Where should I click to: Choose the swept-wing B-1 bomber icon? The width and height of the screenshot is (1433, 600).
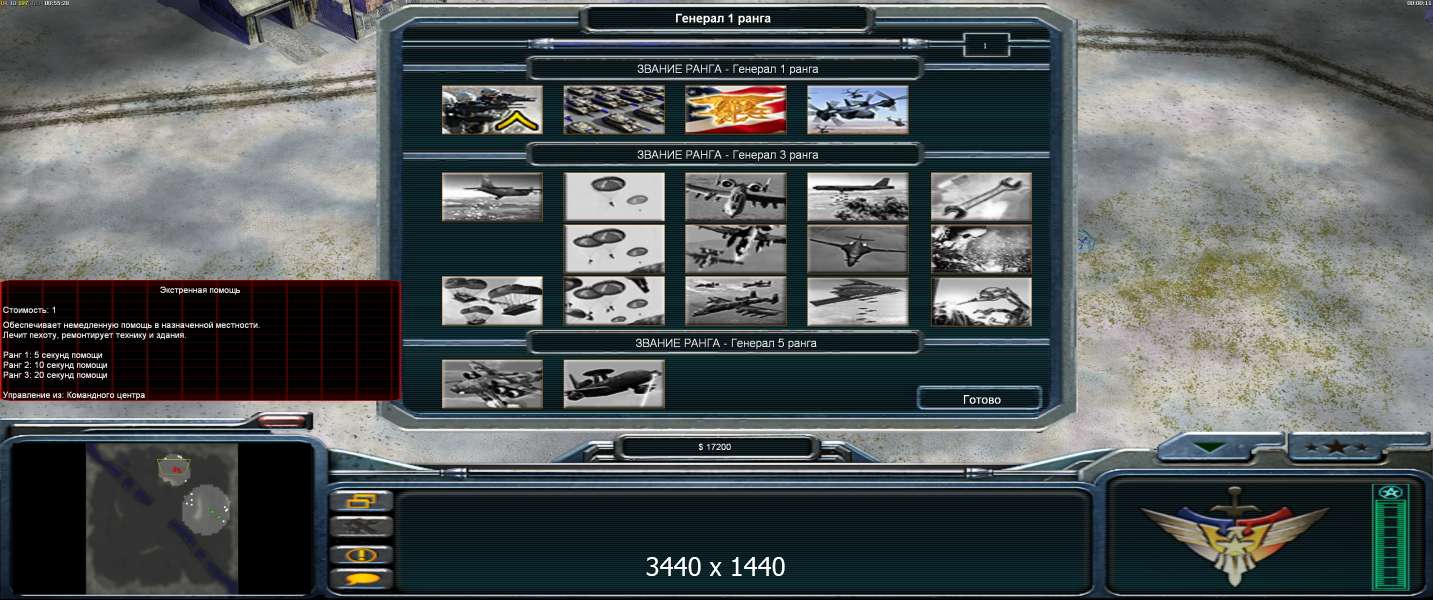(x=858, y=249)
